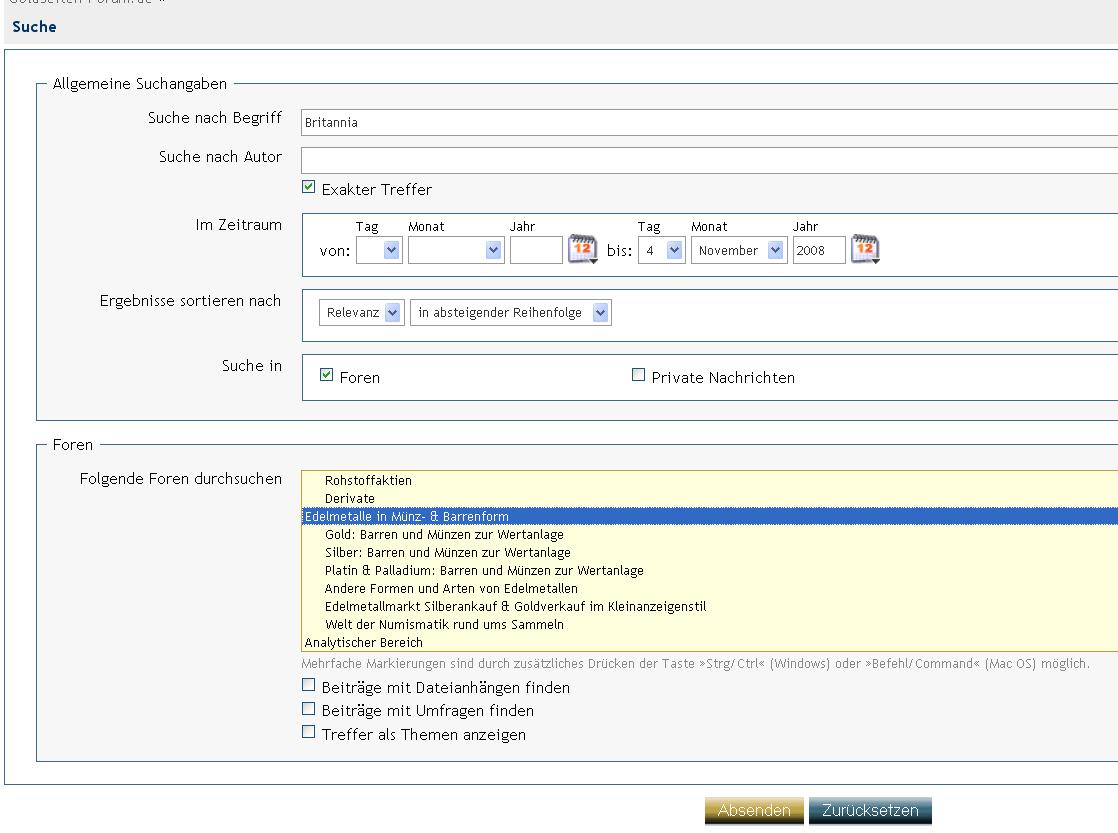This screenshot has height=833, width=1118.
Task: Open the end date calendar picker icon
Action: coord(865,249)
